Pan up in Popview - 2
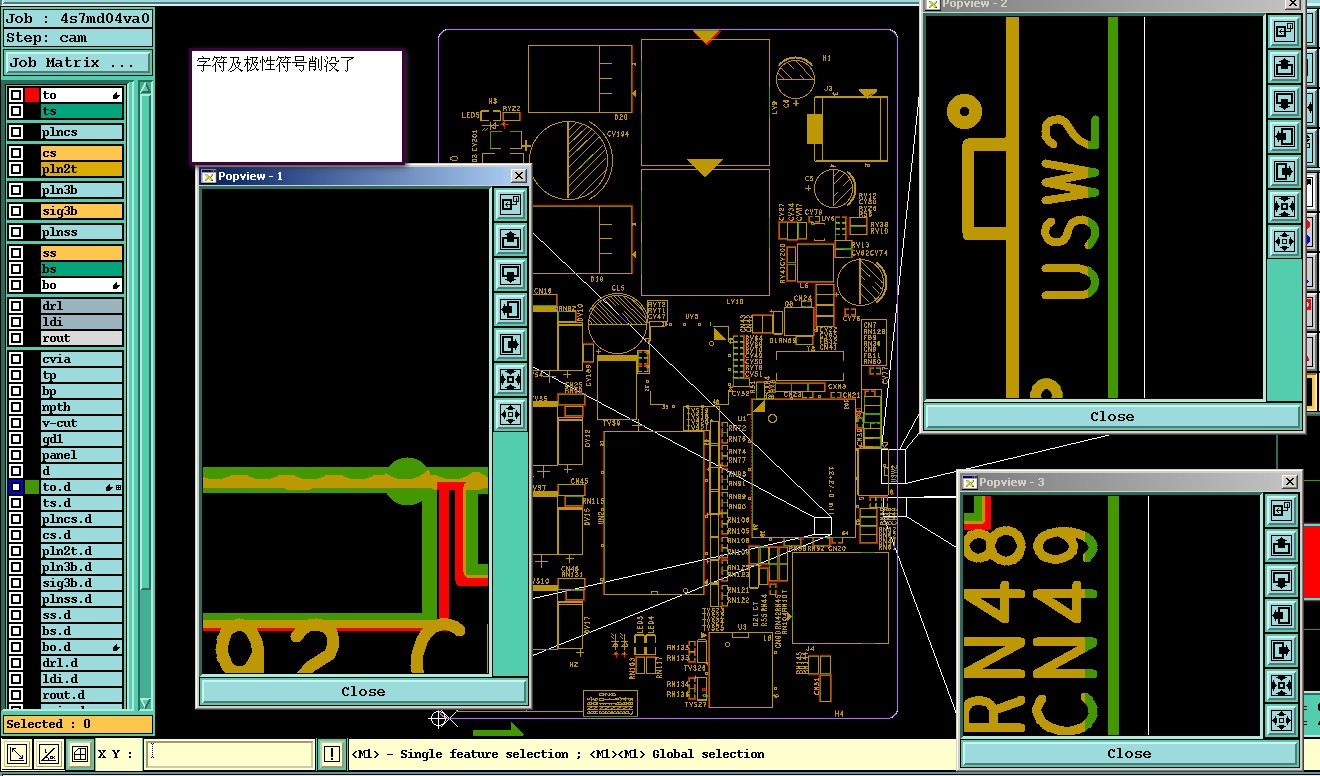1320x776 pixels. click(1284, 67)
